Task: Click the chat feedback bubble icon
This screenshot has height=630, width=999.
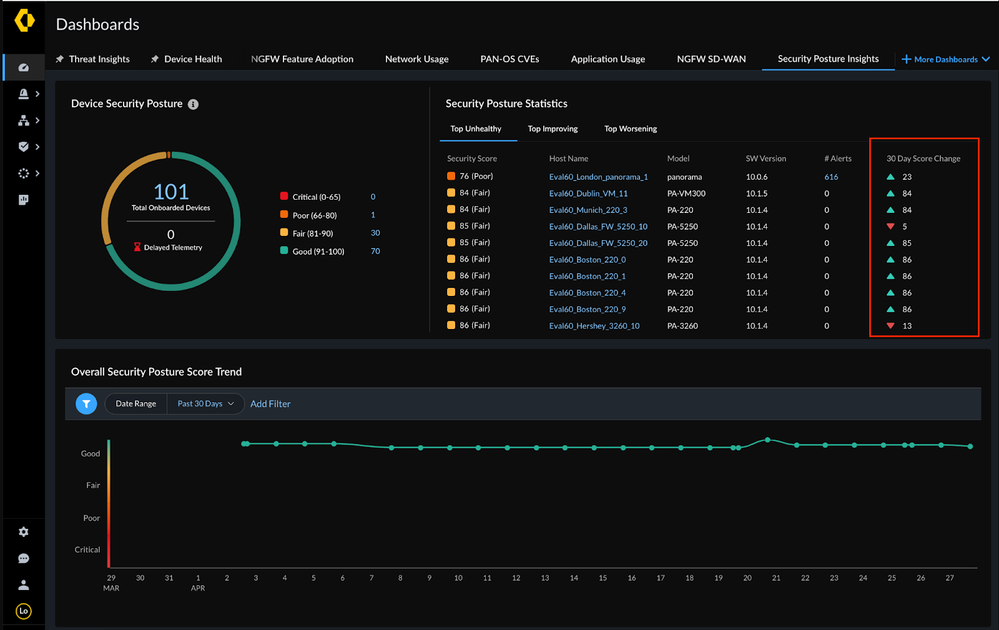Action: point(23,559)
